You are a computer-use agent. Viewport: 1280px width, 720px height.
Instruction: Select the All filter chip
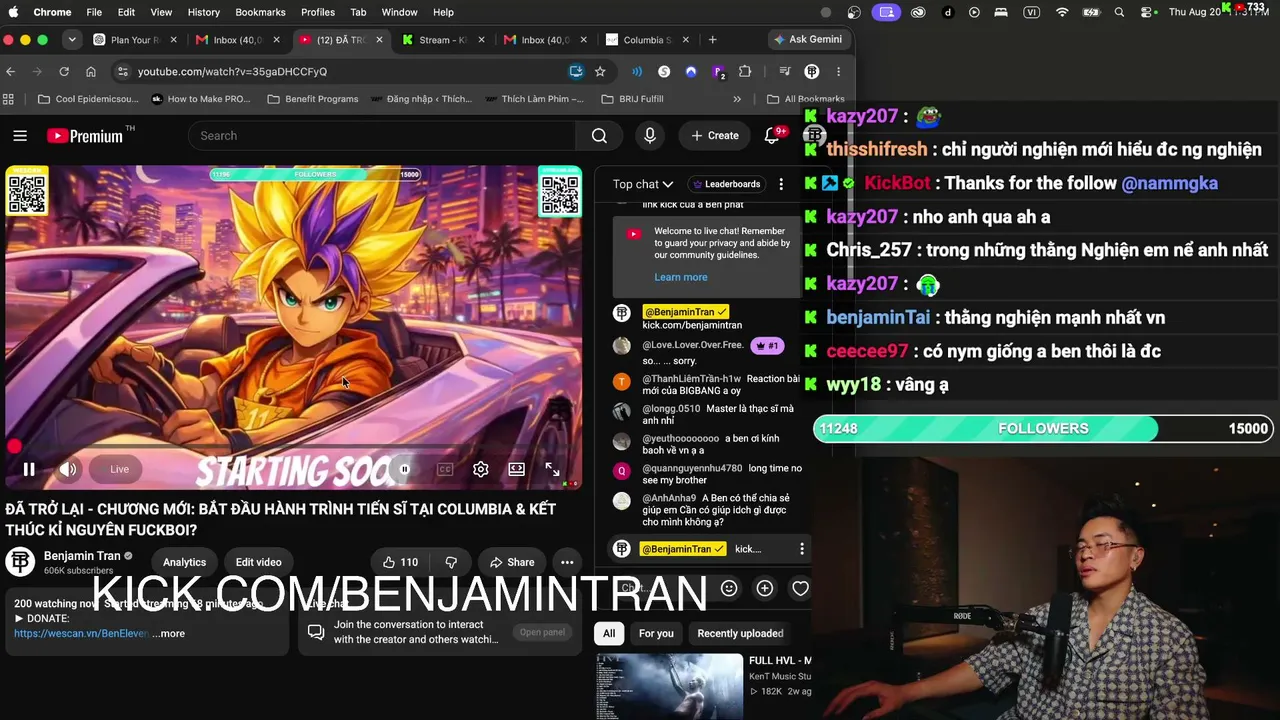pos(609,633)
